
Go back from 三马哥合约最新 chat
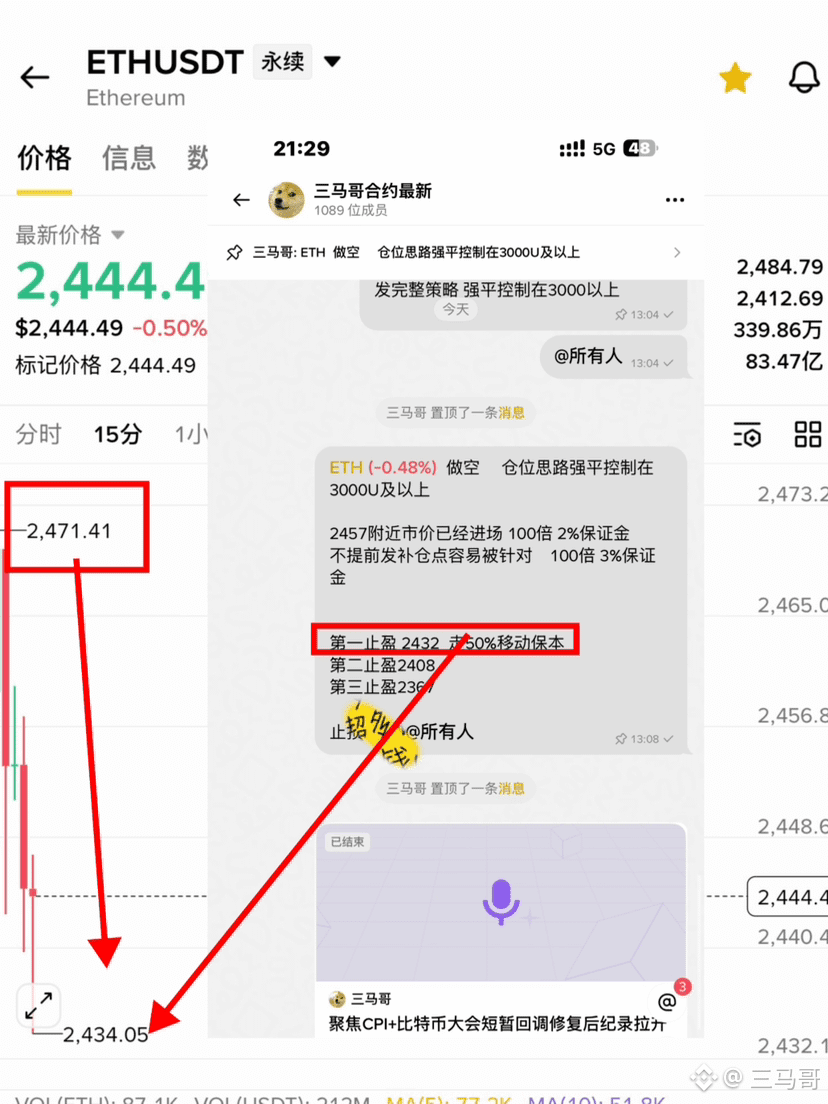242,200
